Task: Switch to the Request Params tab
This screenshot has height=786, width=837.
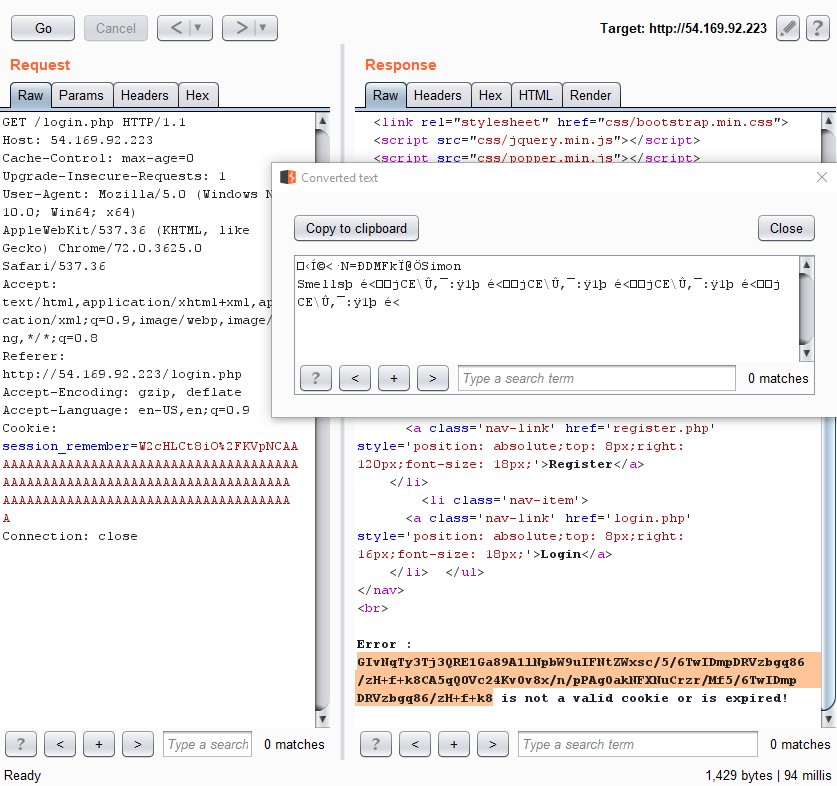Action: click(81, 96)
